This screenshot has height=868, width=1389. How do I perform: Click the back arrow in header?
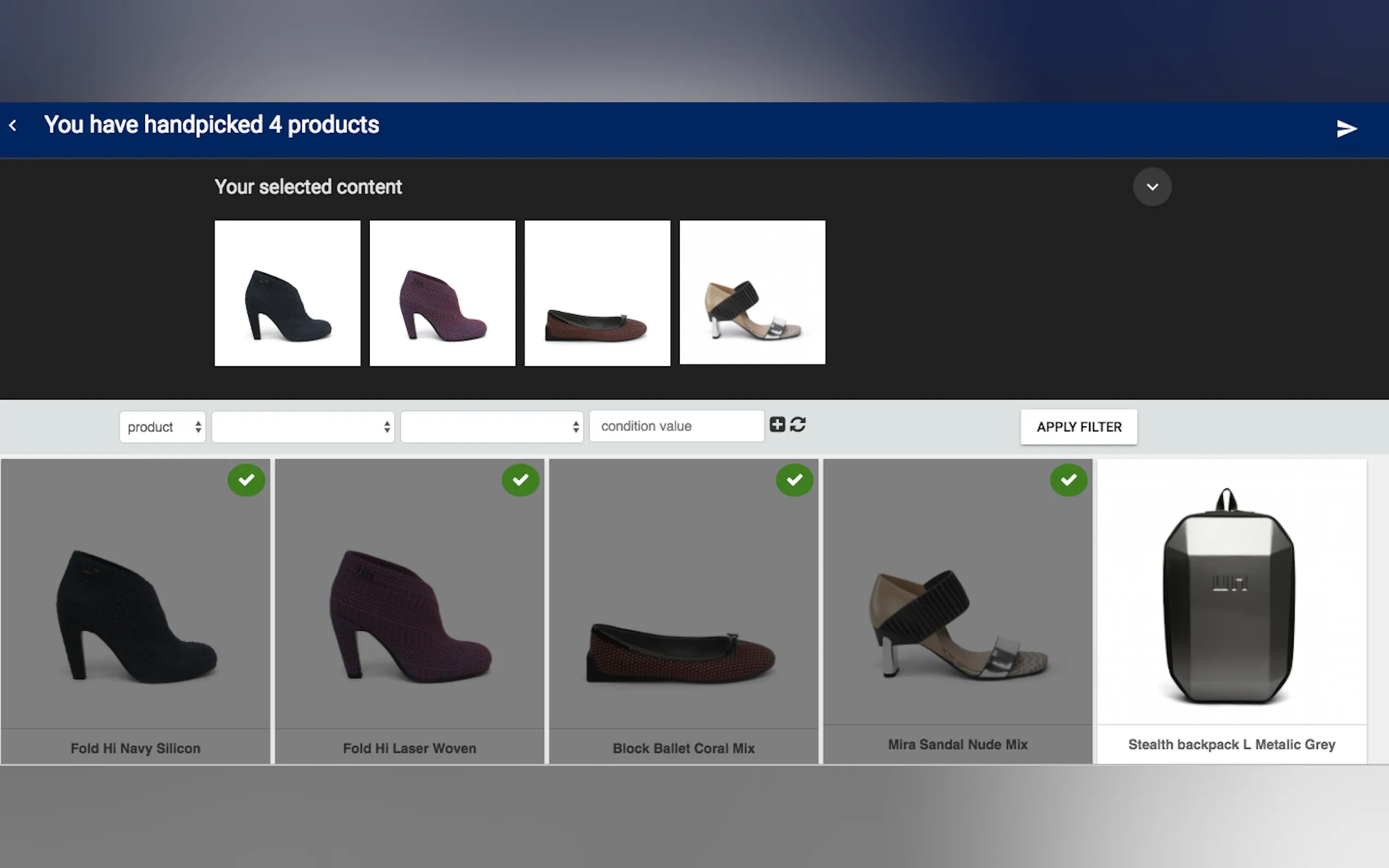coord(13,125)
